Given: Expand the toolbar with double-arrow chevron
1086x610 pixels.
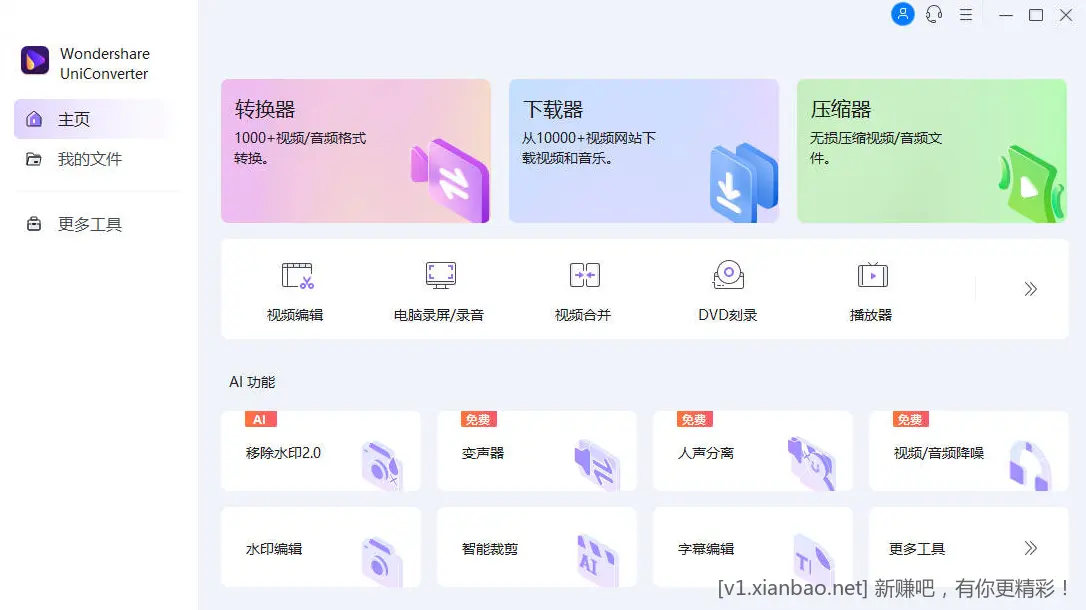Looking at the screenshot, I should coord(1030,289).
